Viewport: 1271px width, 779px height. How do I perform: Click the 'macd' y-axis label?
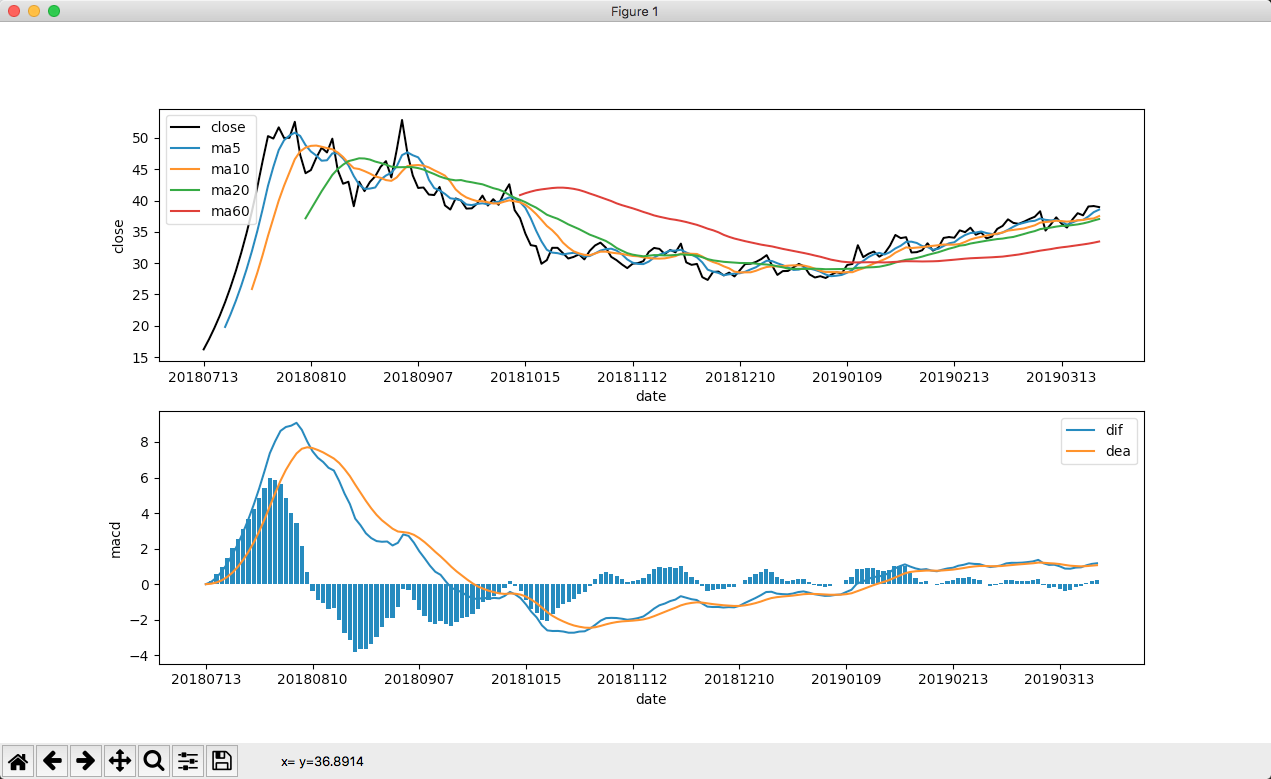[117, 541]
